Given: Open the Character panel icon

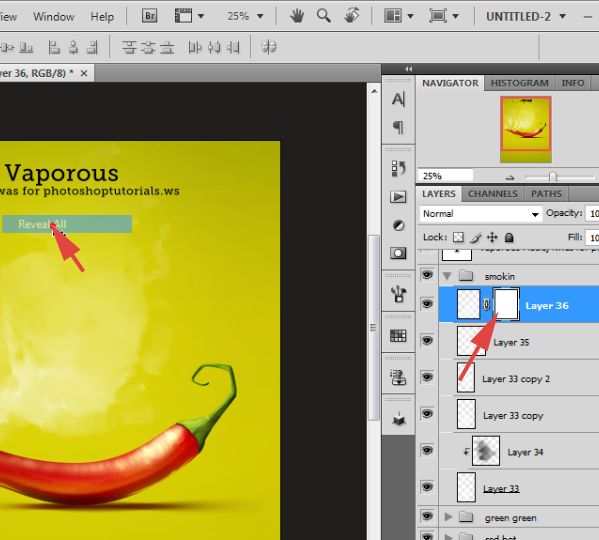Looking at the screenshot, I should coord(398,99).
